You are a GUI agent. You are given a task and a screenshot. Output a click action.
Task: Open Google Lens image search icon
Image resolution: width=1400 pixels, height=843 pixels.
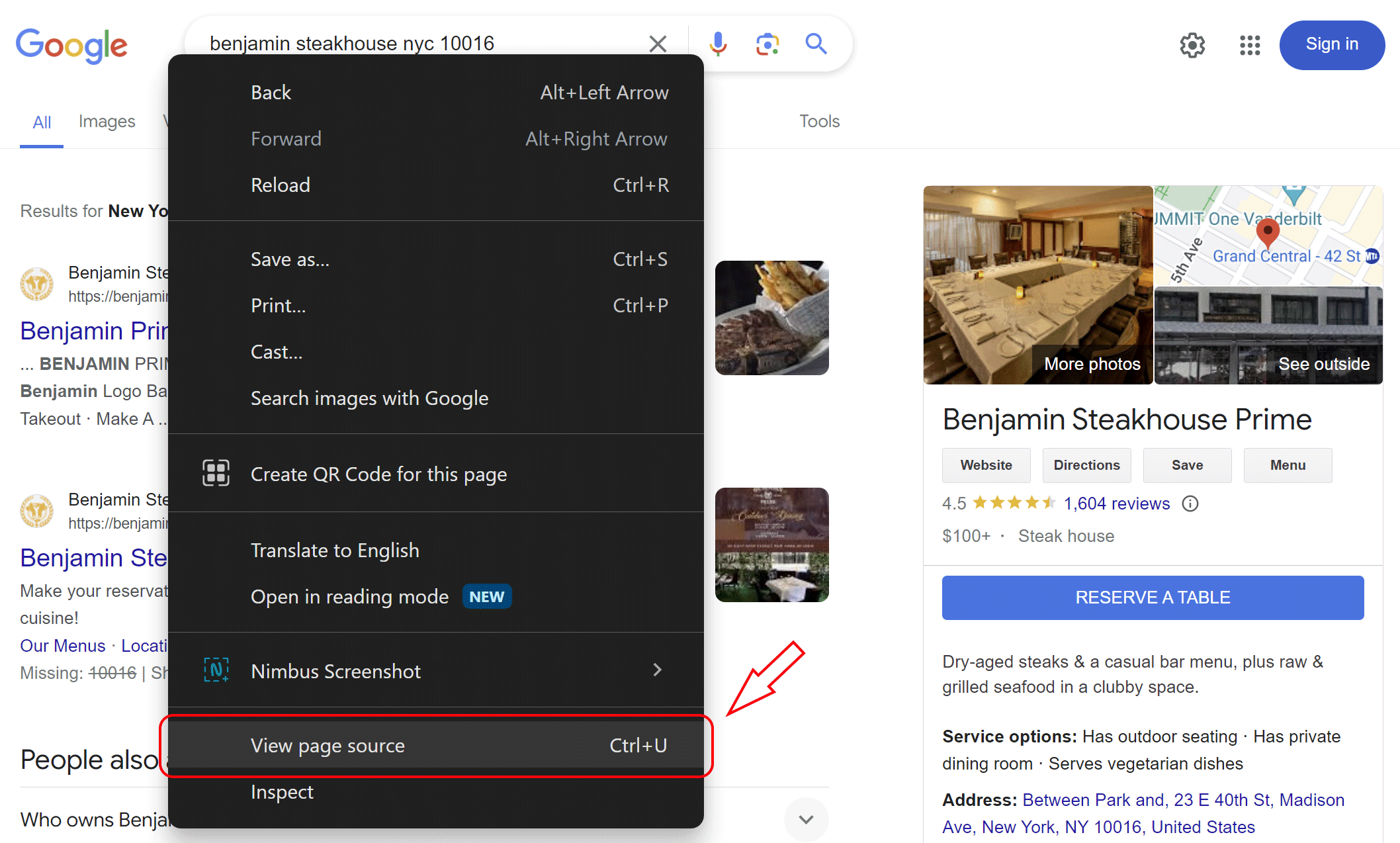pos(767,44)
